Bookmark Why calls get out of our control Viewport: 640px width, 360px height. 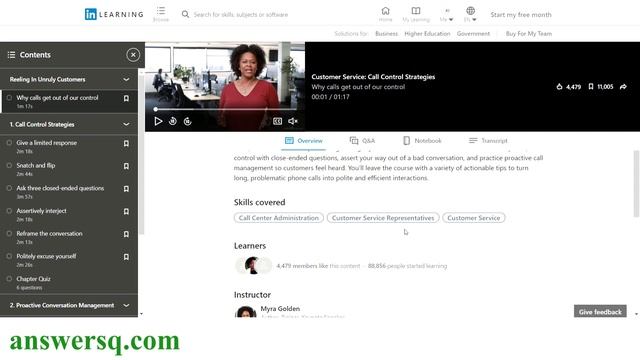click(127, 98)
